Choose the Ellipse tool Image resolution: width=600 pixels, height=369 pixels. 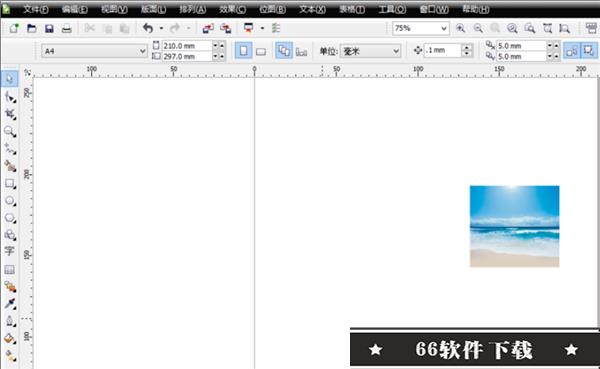click(10, 201)
